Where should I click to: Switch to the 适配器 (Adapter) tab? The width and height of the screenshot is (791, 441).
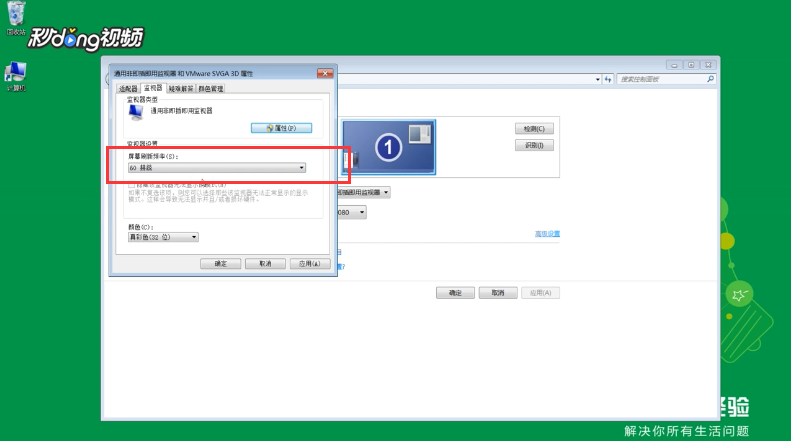click(x=128, y=89)
